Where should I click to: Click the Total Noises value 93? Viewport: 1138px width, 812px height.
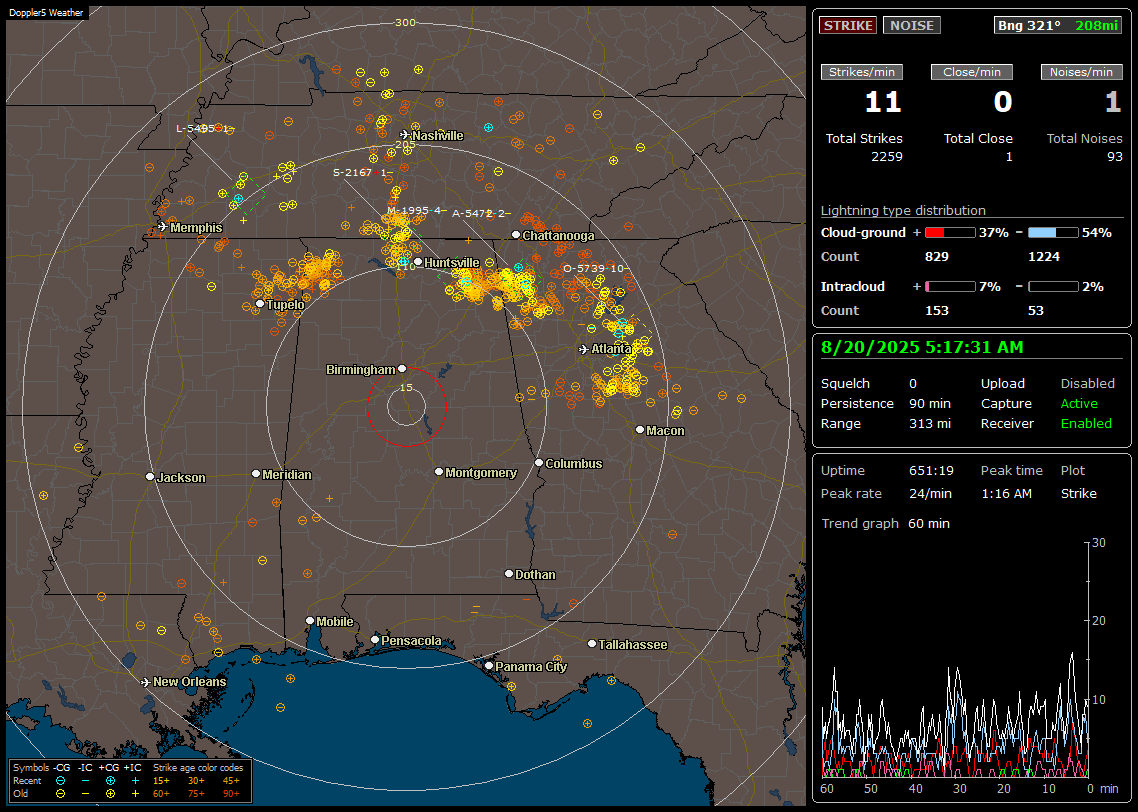pos(1115,157)
